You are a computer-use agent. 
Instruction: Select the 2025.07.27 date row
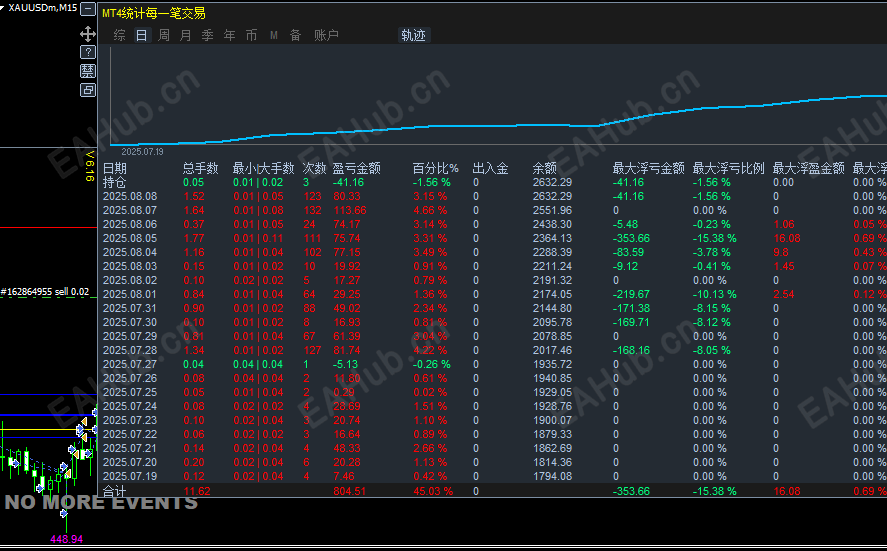[x=492, y=364]
